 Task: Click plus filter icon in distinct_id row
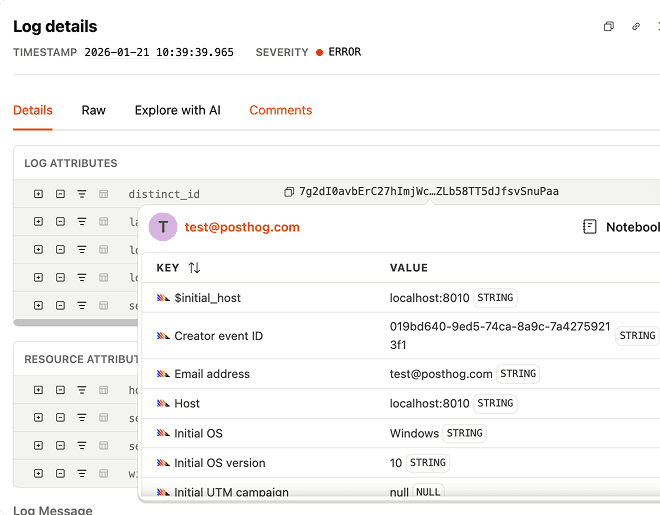pos(38,194)
